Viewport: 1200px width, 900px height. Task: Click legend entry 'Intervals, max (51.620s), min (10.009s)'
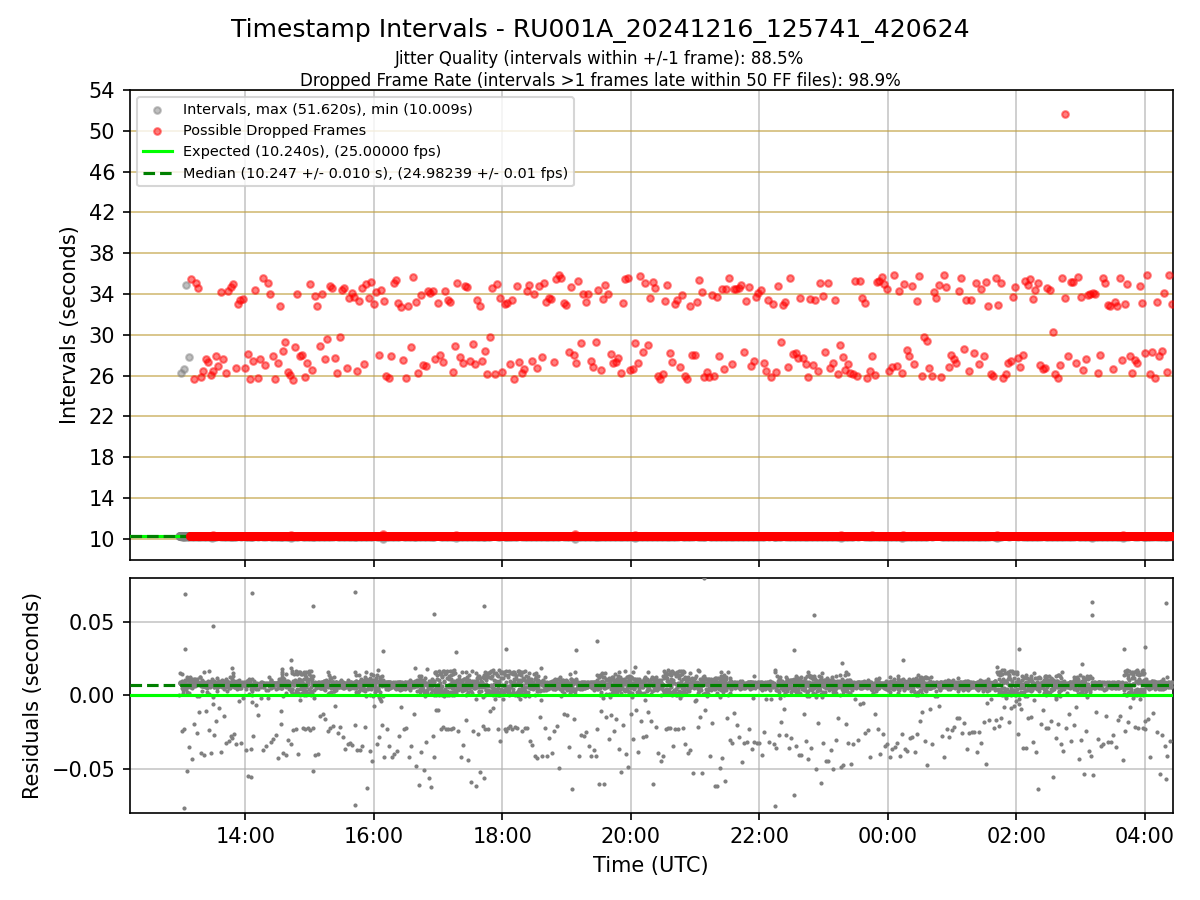click(328, 108)
